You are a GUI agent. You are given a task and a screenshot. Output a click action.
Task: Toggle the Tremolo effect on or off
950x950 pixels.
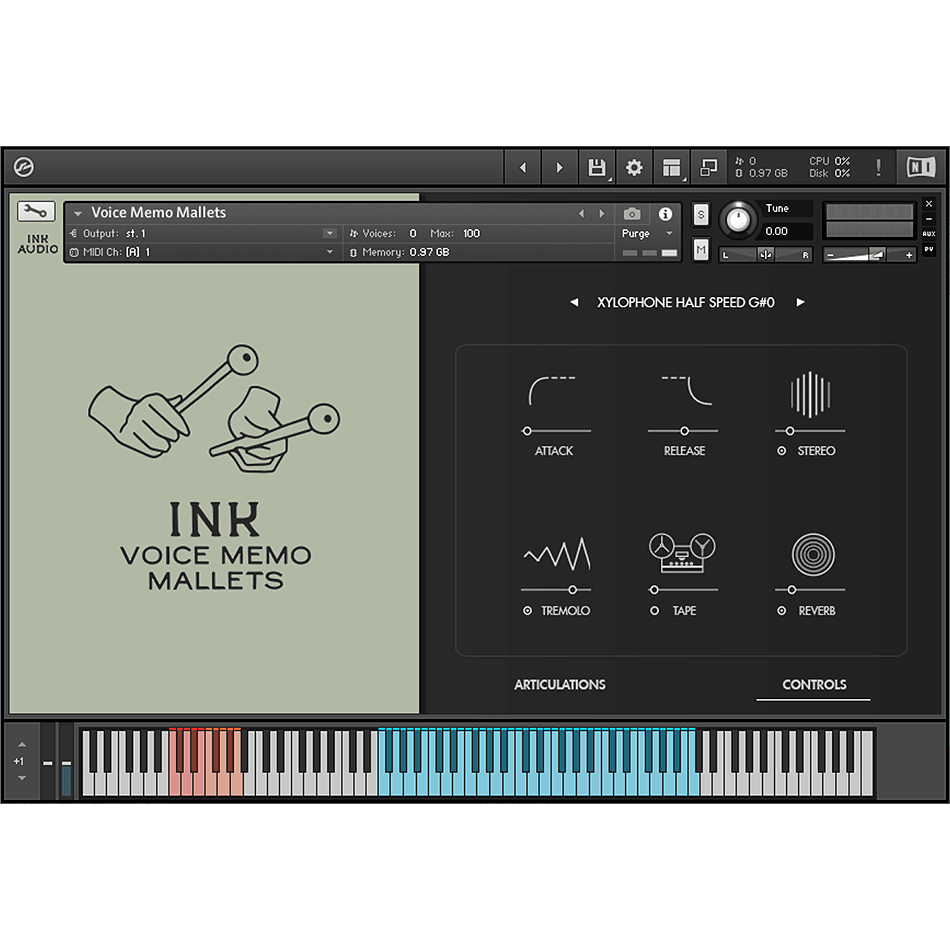tap(528, 611)
